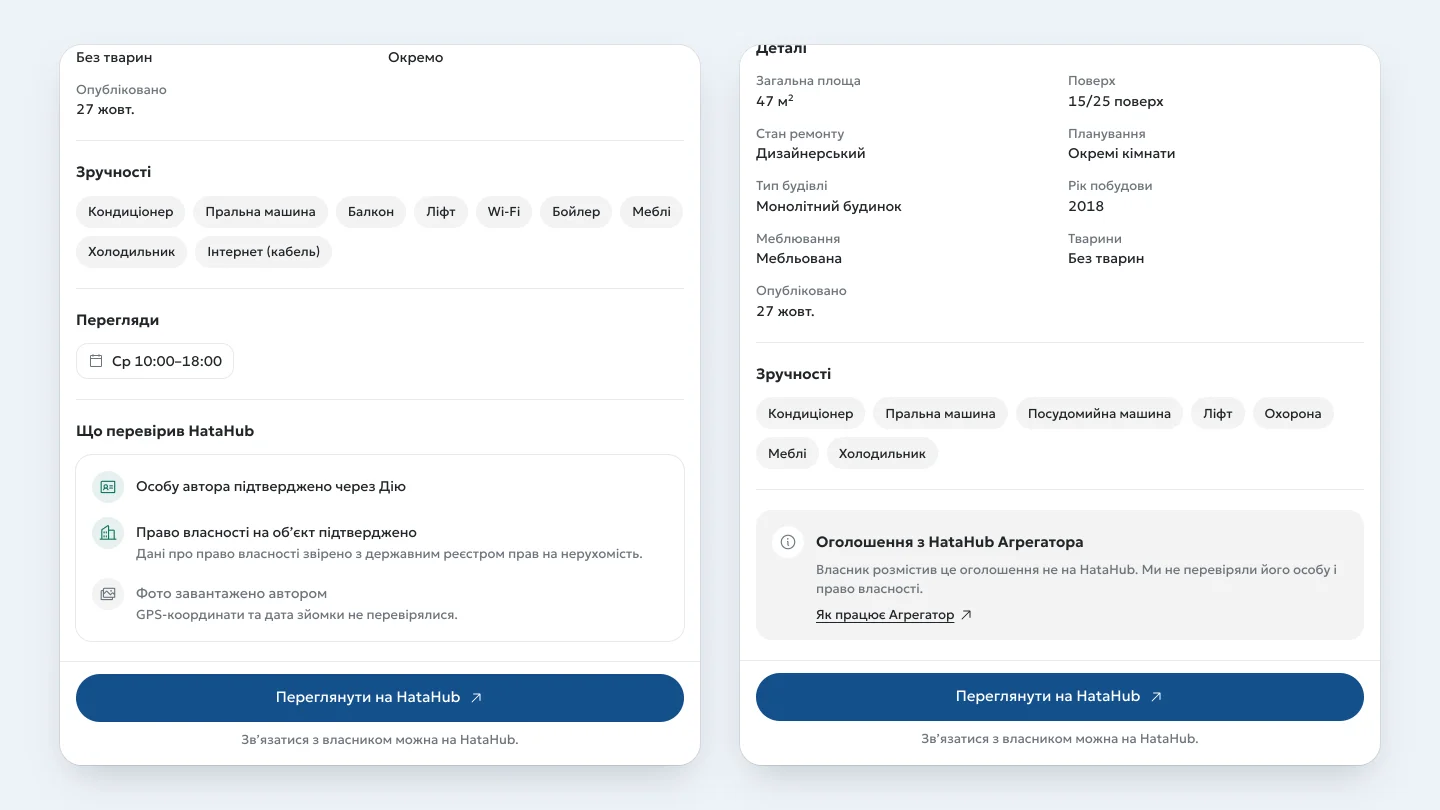Click the Окремі кімнати layout value
Image resolution: width=1440 pixels, height=810 pixels.
[1122, 154]
